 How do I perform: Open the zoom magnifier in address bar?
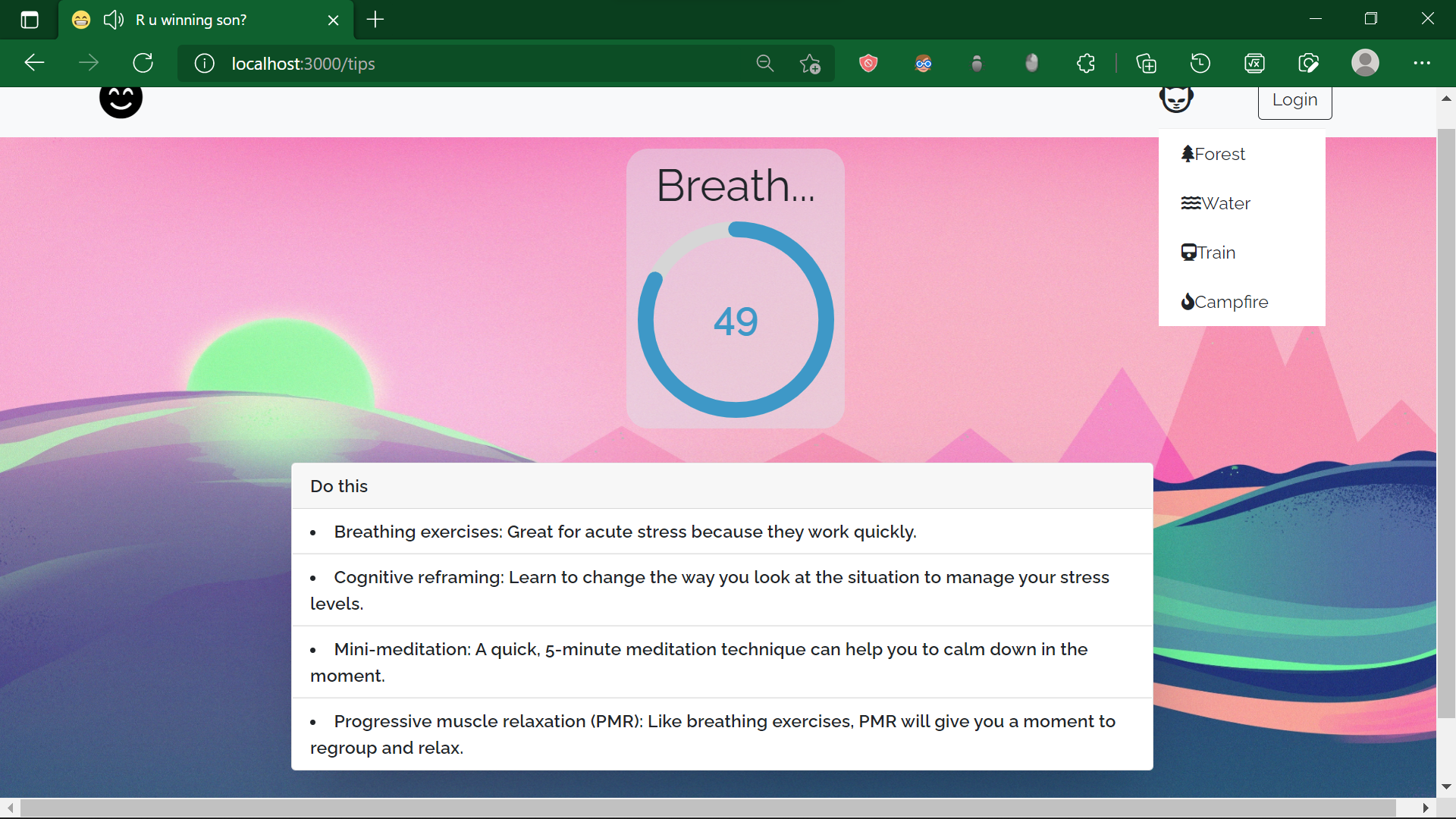tap(765, 63)
